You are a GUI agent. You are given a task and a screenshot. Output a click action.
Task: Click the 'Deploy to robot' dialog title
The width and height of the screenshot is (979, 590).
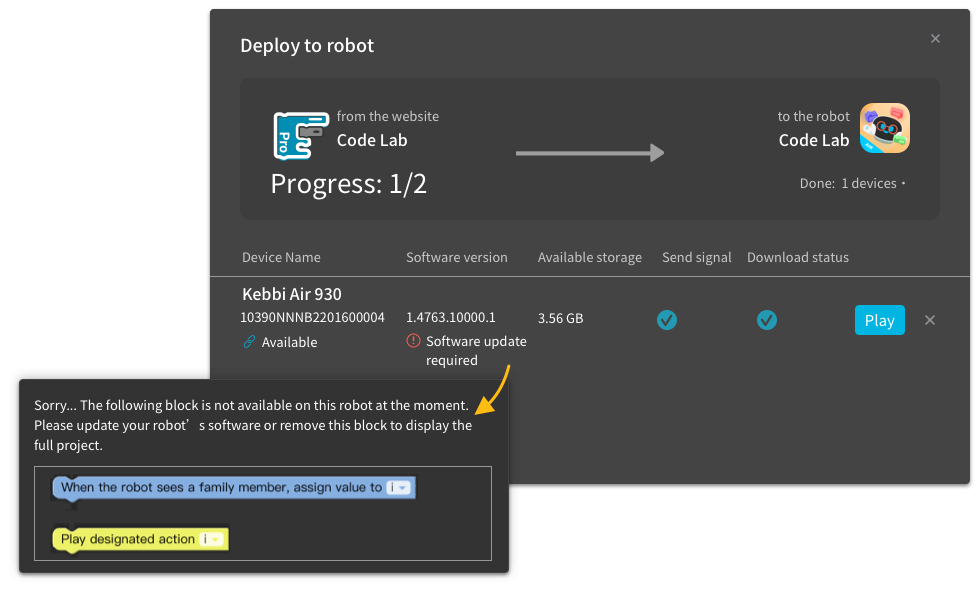tap(307, 46)
